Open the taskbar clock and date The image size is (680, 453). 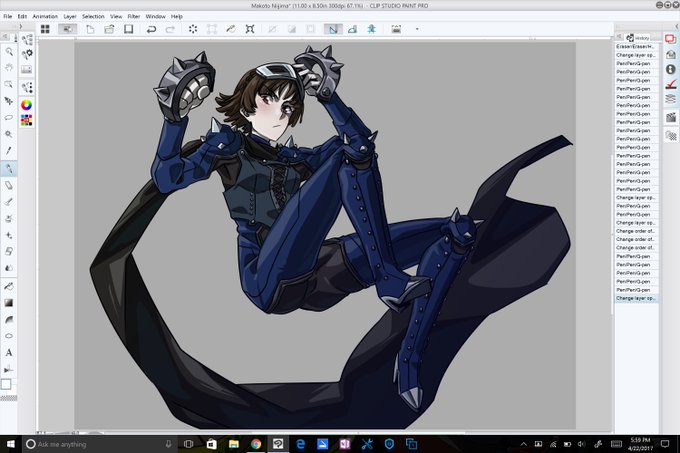641,444
